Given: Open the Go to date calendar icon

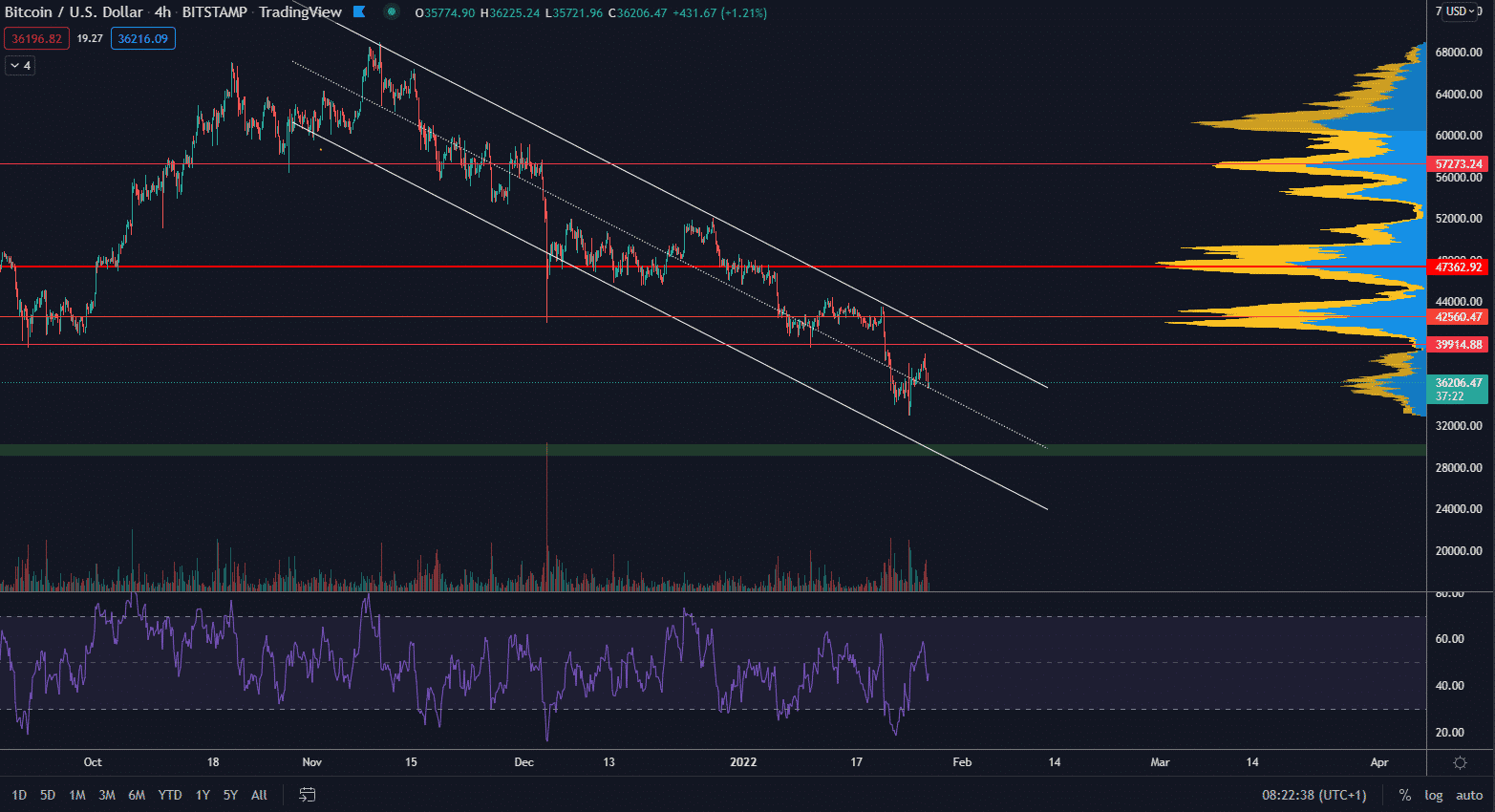Looking at the screenshot, I should tap(308, 795).
